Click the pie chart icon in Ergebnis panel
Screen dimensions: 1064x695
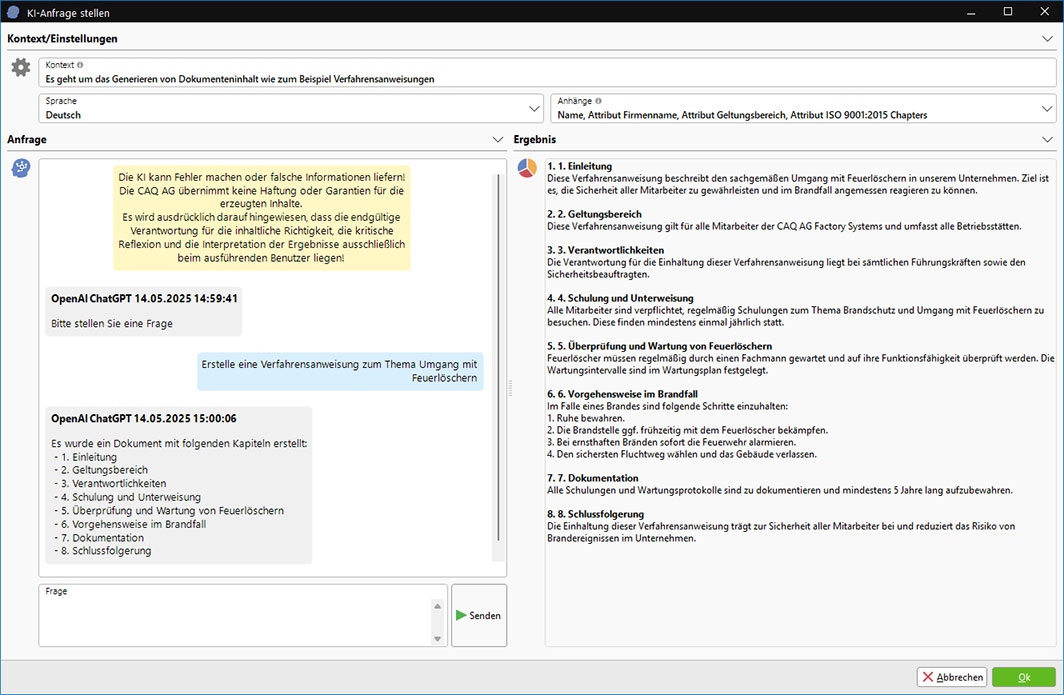(527, 168)
